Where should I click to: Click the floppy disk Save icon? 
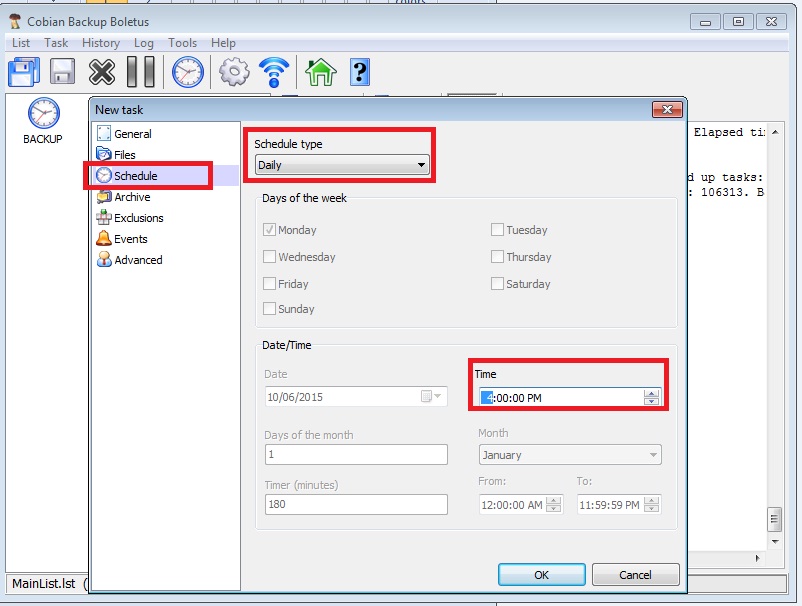point(63,72)
